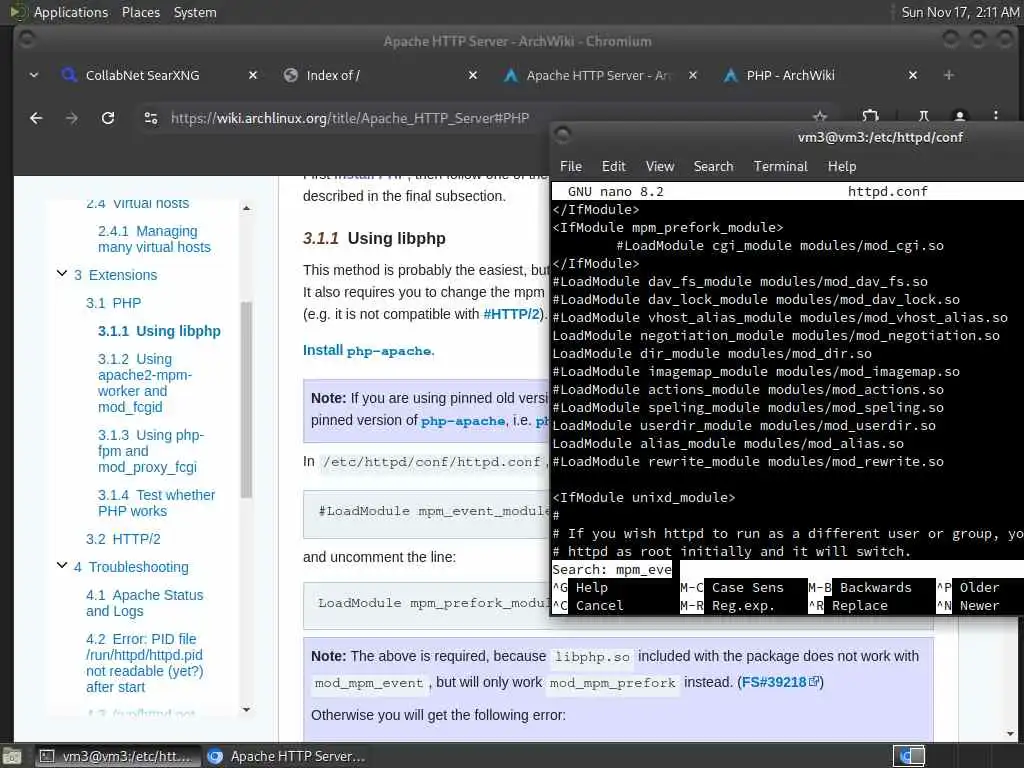Collapse the 4 Troubleshooting section

[62, 566]
